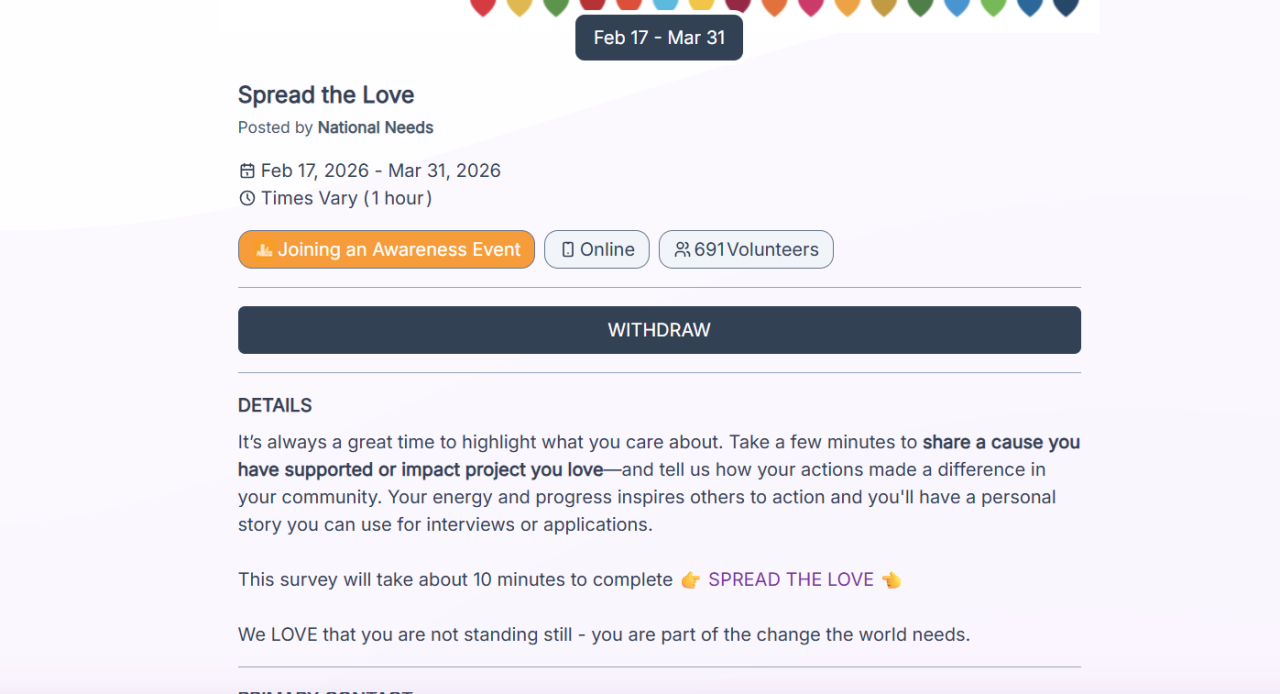The image size is (1280, 694).
Task: Click the navy pin at the banner's right end
Action: tap(1066, 7)
